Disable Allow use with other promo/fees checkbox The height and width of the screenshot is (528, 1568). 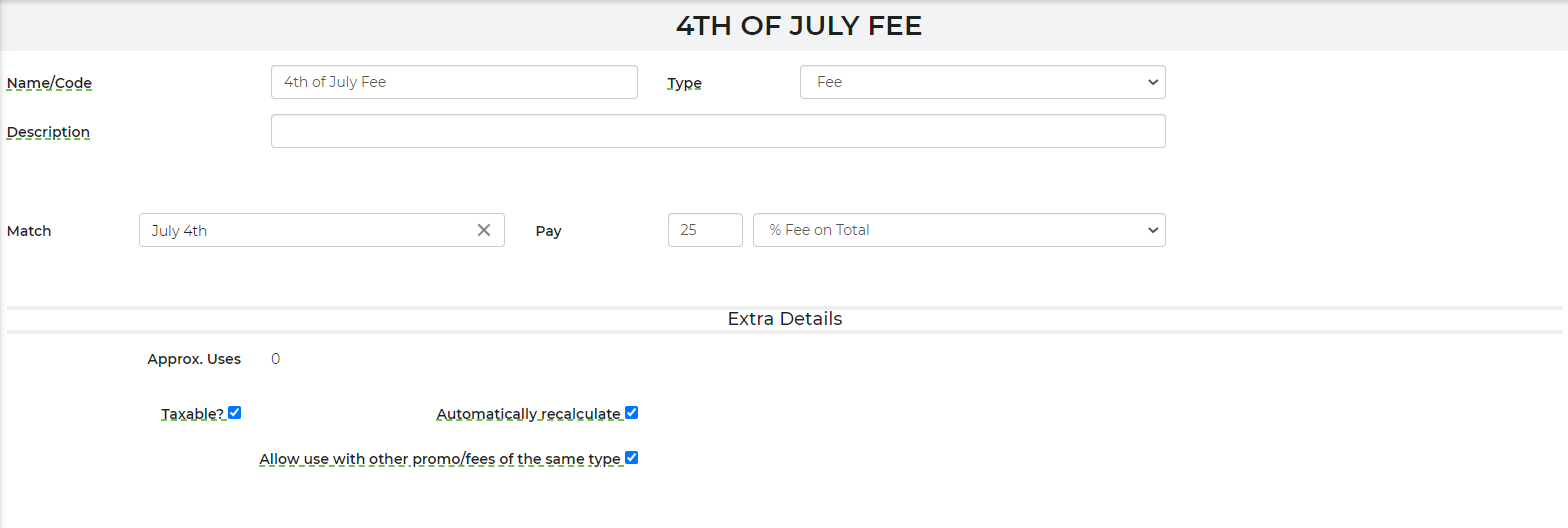pos(631,458)
